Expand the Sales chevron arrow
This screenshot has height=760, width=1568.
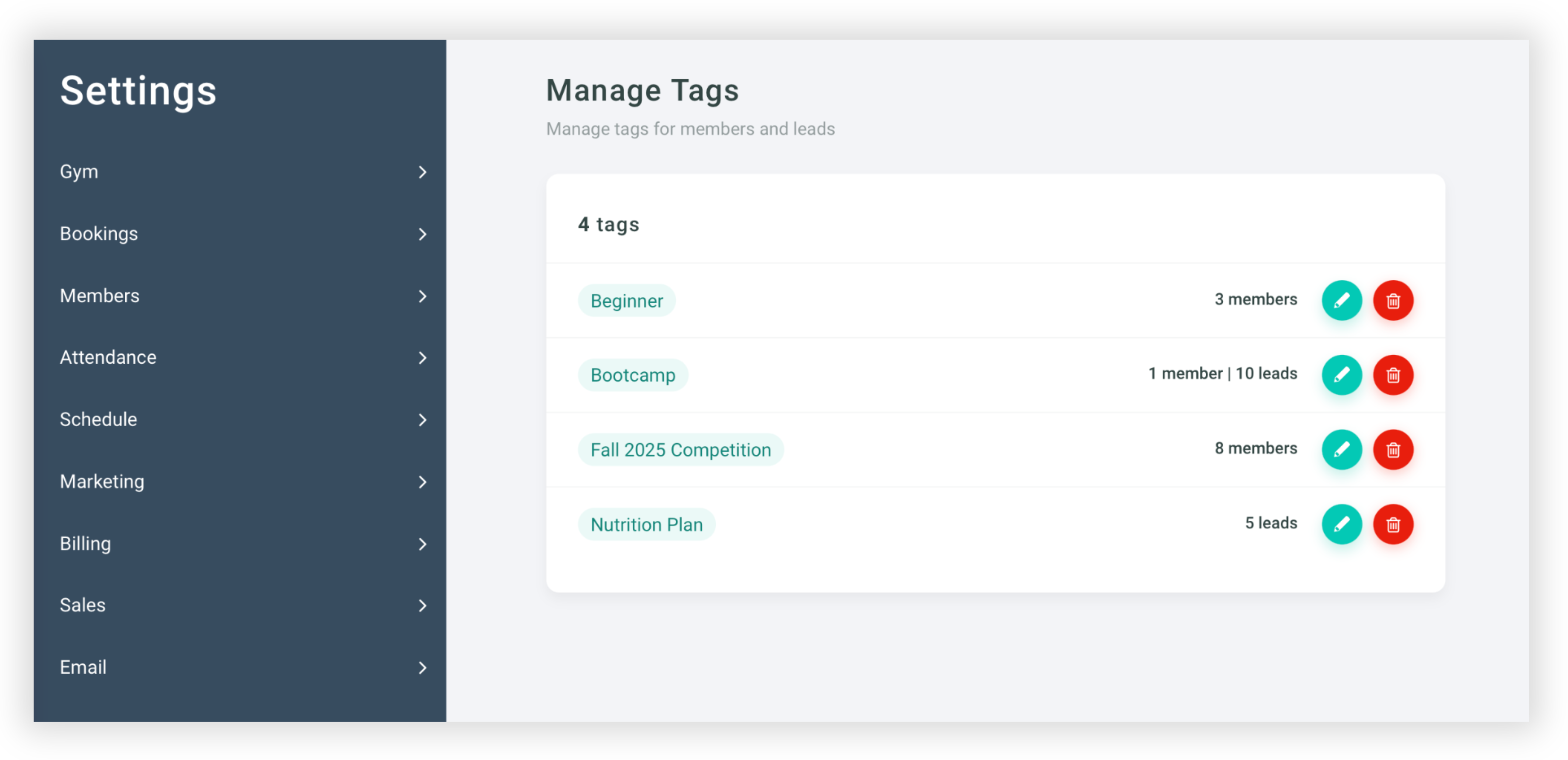coord(422,606)
